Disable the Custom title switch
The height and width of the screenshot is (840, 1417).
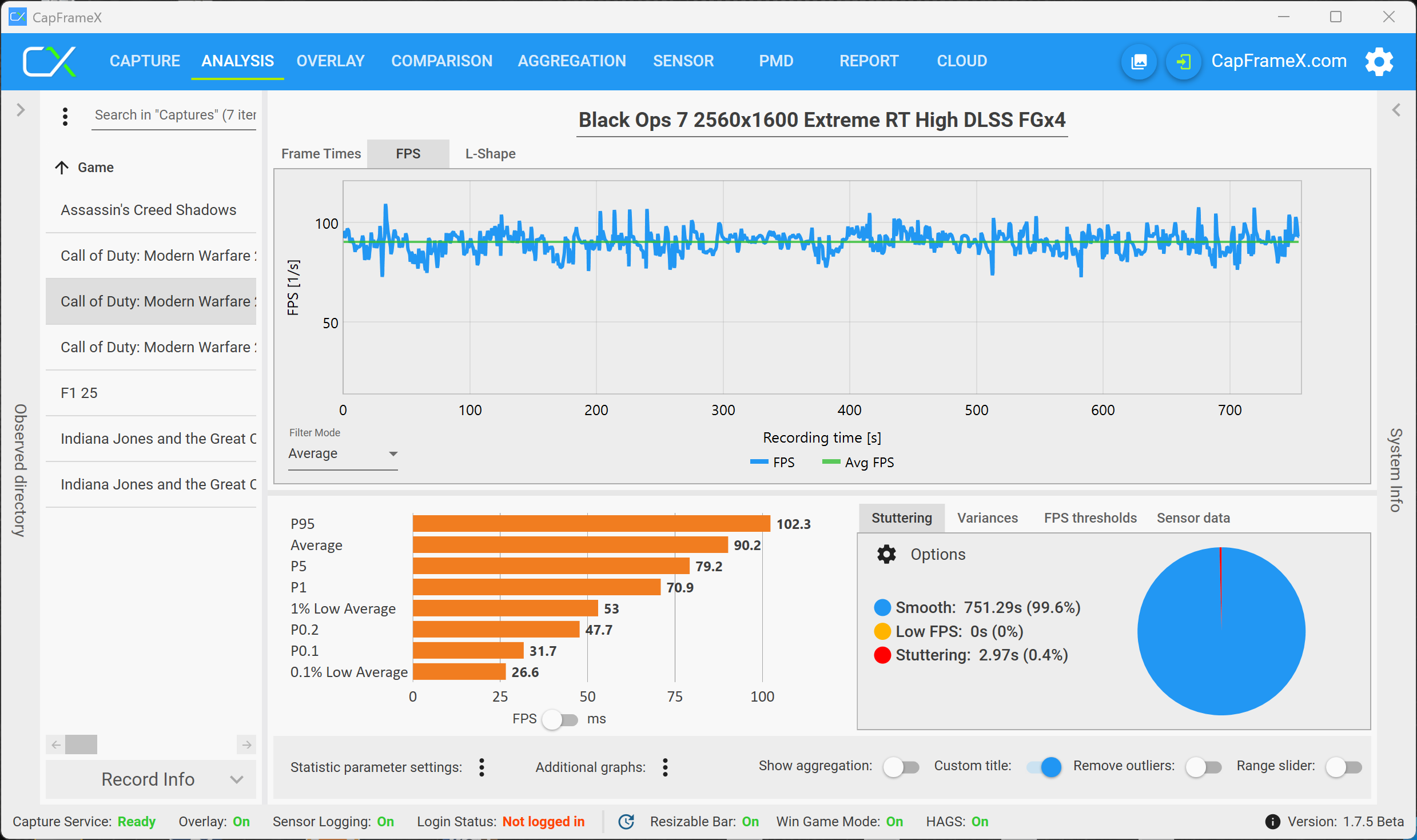coord(1044,767)
